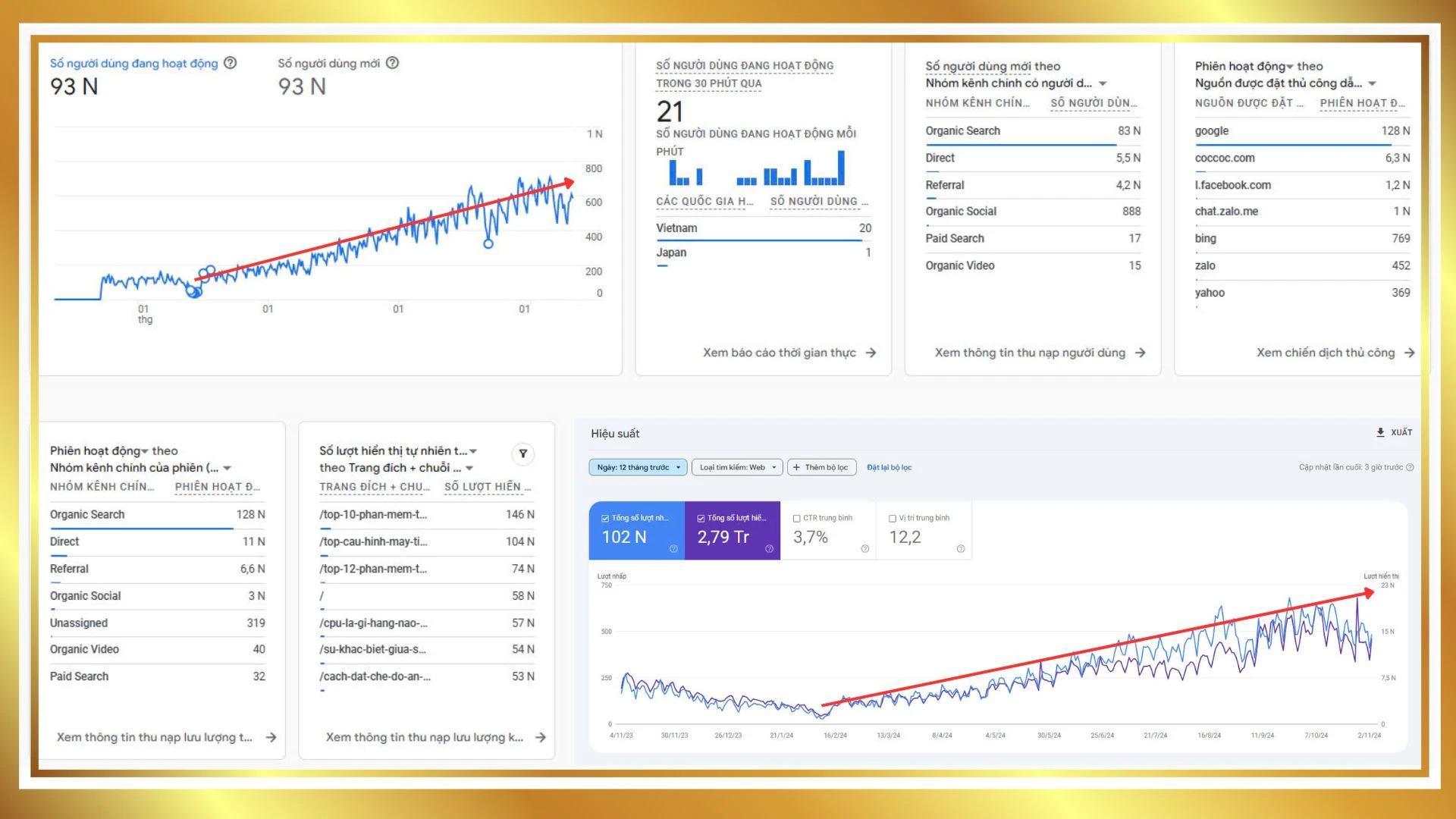Toggle Tổng số lượt nhấp checkbox
The image size is (1456, 819).
click(x=605, y=519)
